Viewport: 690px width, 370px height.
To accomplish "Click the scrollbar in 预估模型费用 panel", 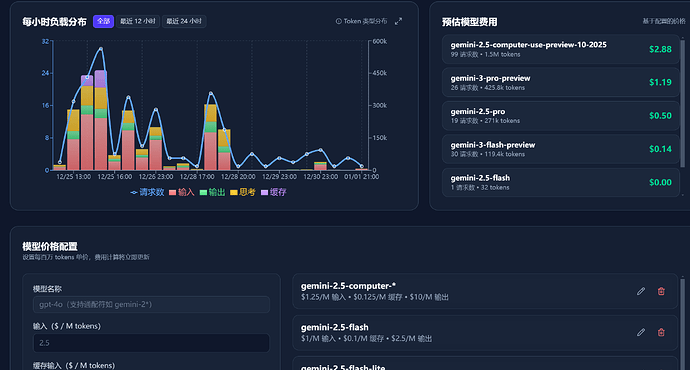I will [x=683, y=104].
